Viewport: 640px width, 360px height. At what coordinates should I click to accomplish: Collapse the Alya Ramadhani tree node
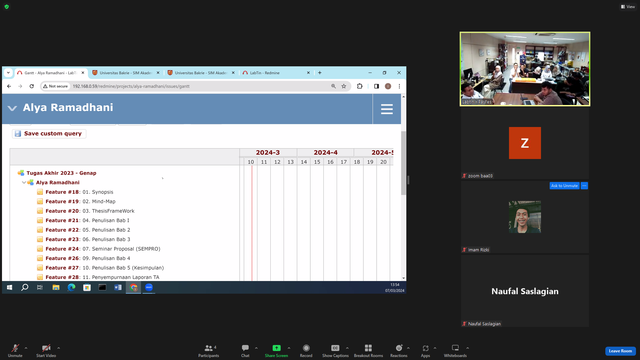24,182
